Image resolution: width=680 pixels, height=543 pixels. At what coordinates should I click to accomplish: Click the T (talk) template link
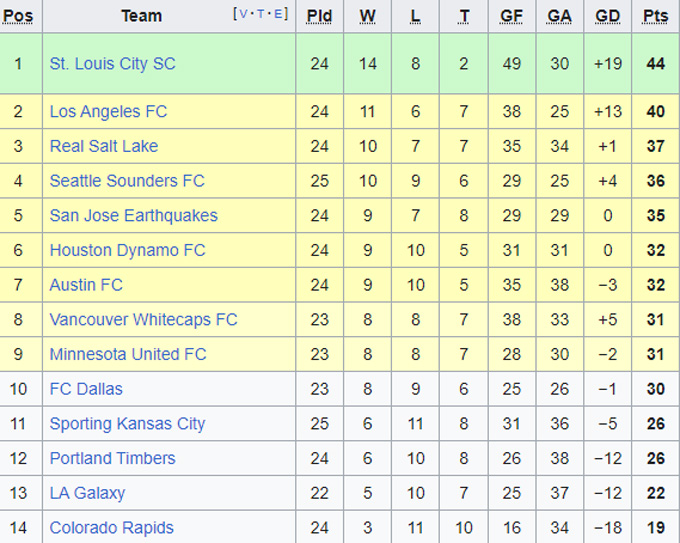pos(261,14)
